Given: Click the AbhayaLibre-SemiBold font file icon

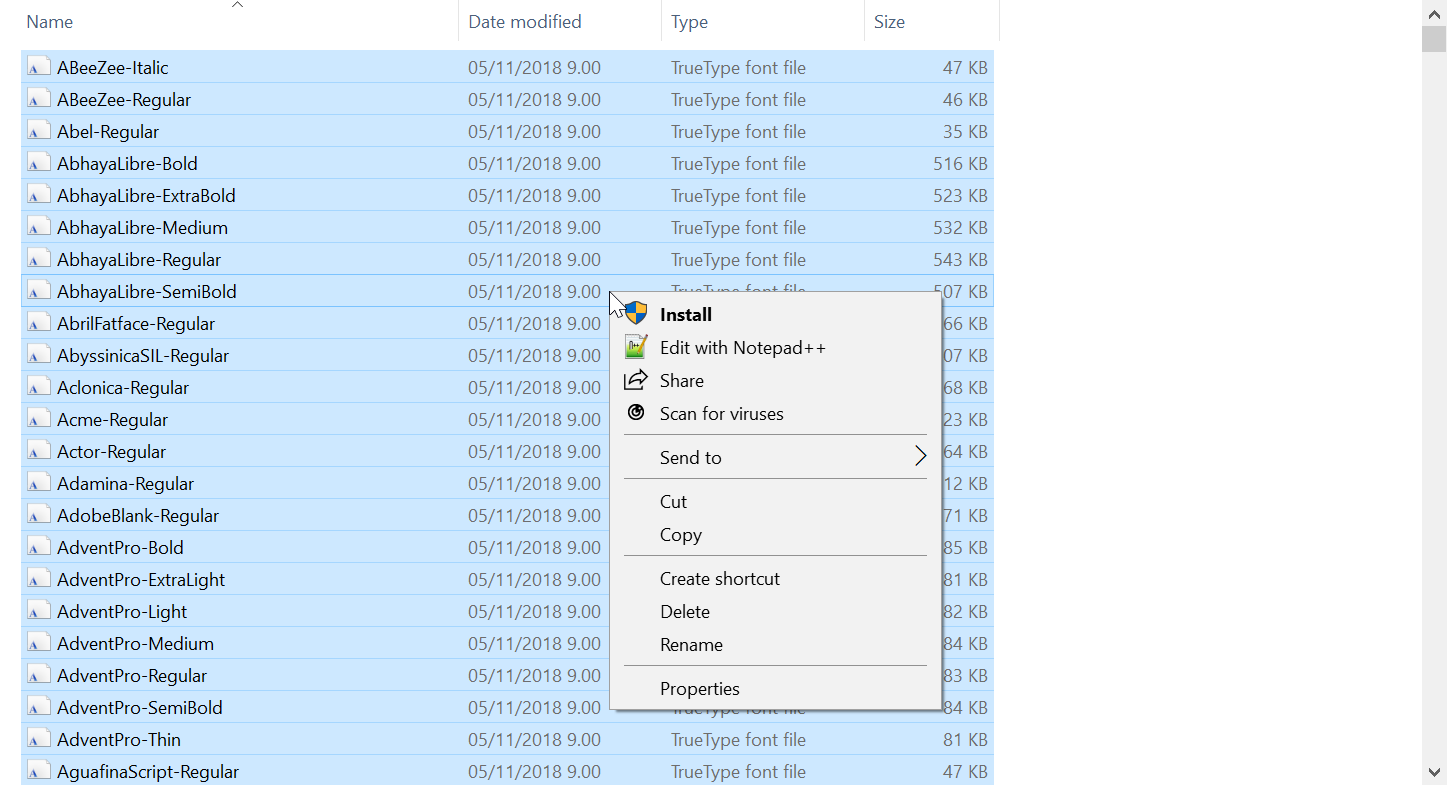Looking at the screenshot, I should (39, 292).
